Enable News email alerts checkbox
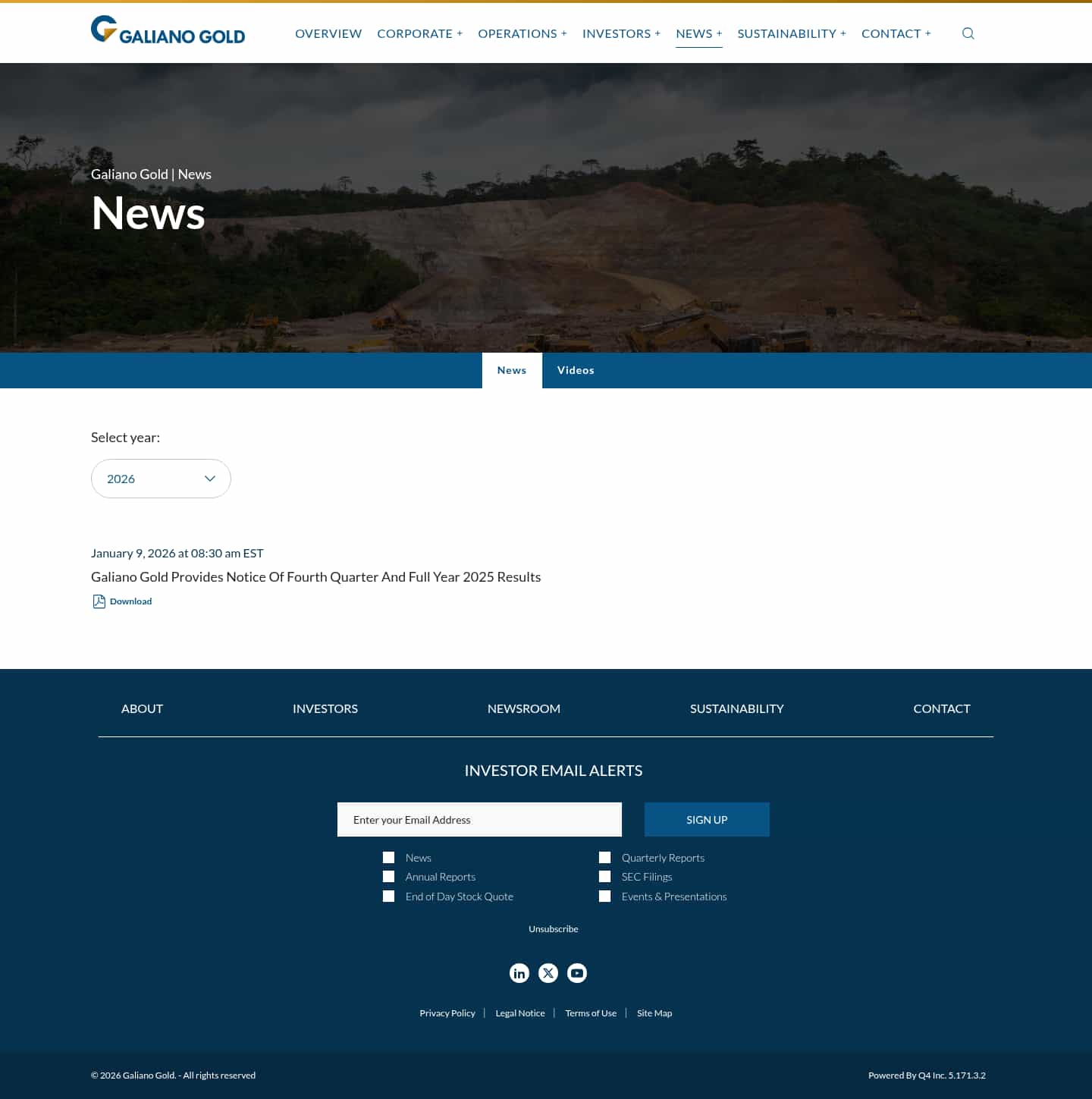Image resolution: width=1092 pixels, height=1099 pixels. pos(388,857)
